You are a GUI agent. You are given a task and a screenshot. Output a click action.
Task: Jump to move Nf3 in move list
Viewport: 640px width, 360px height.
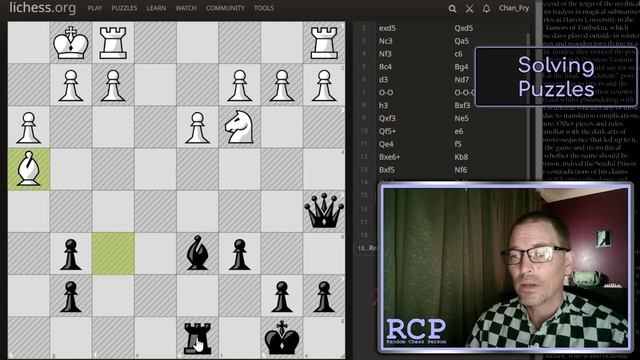tap(385, 54)
